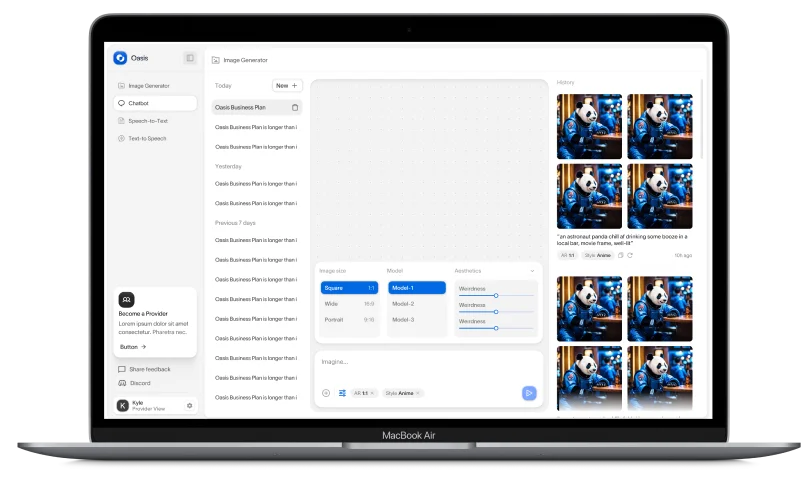Click the settings sliders icon in prompt bar
801x482 pixels.
coord(342,393)
